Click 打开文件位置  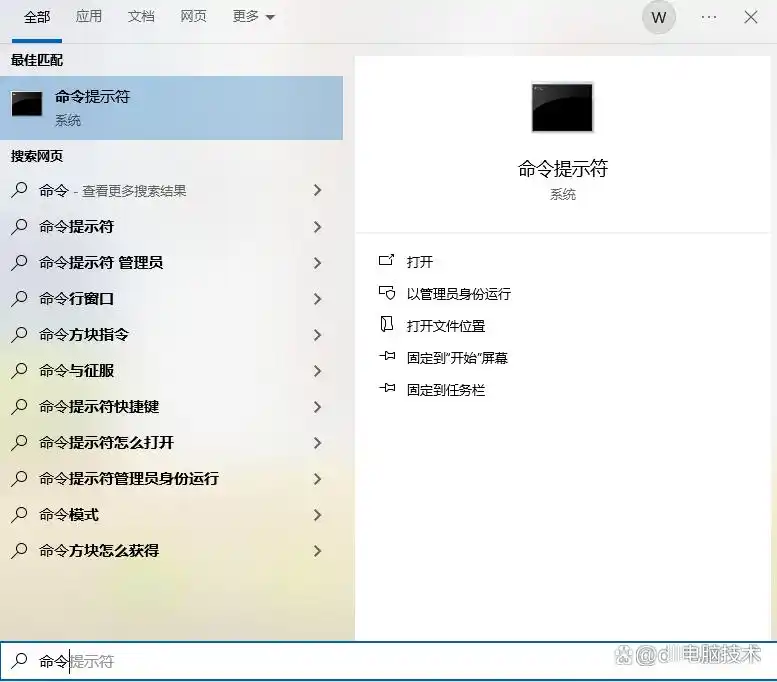(x=445, y=326)
